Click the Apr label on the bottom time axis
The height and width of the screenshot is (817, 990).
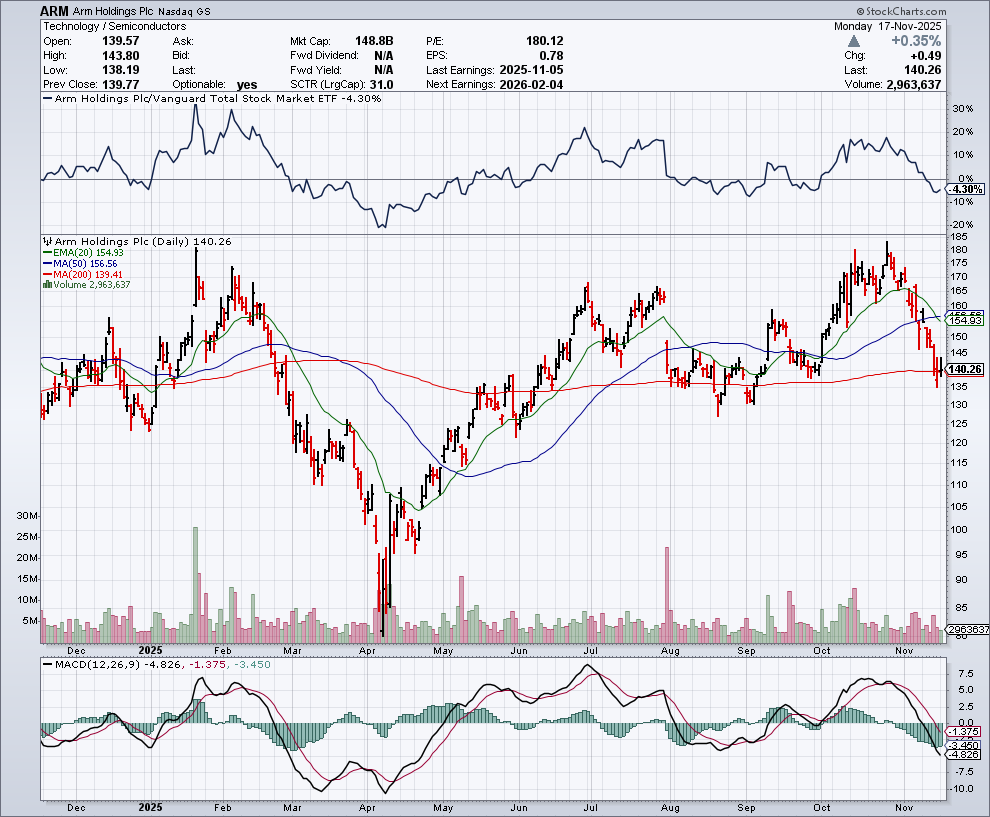pos(370,808)
